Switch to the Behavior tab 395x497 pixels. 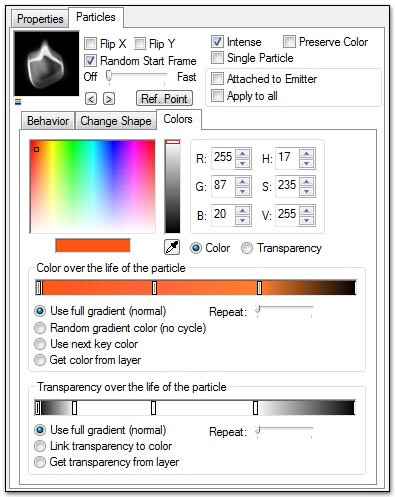click(x=48, y=121)
